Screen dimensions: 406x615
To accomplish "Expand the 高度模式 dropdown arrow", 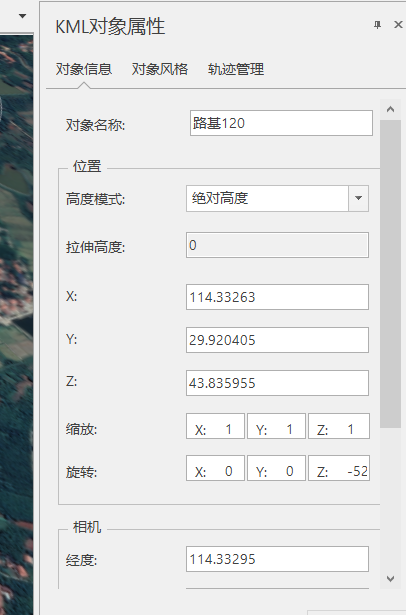I will coord(358,198).
